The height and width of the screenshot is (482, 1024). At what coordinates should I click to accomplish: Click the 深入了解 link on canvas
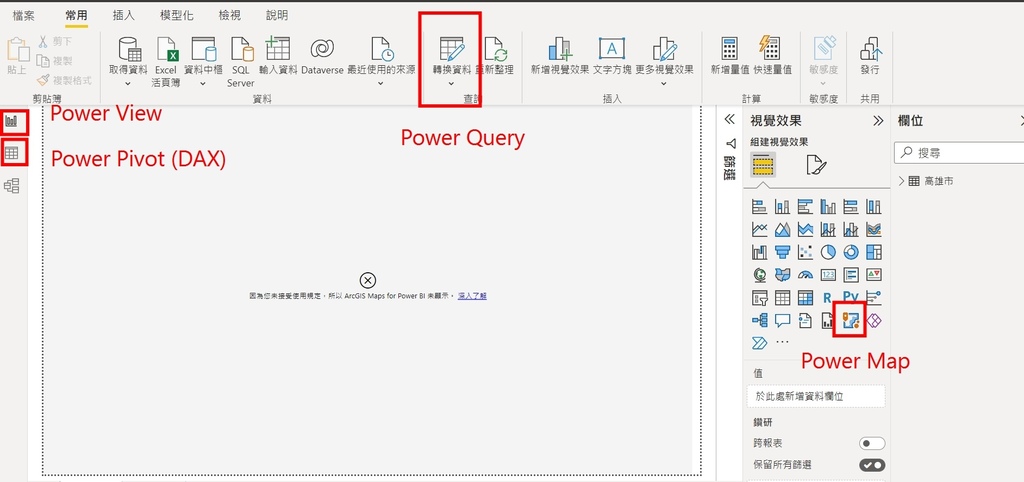click(472, 296)
